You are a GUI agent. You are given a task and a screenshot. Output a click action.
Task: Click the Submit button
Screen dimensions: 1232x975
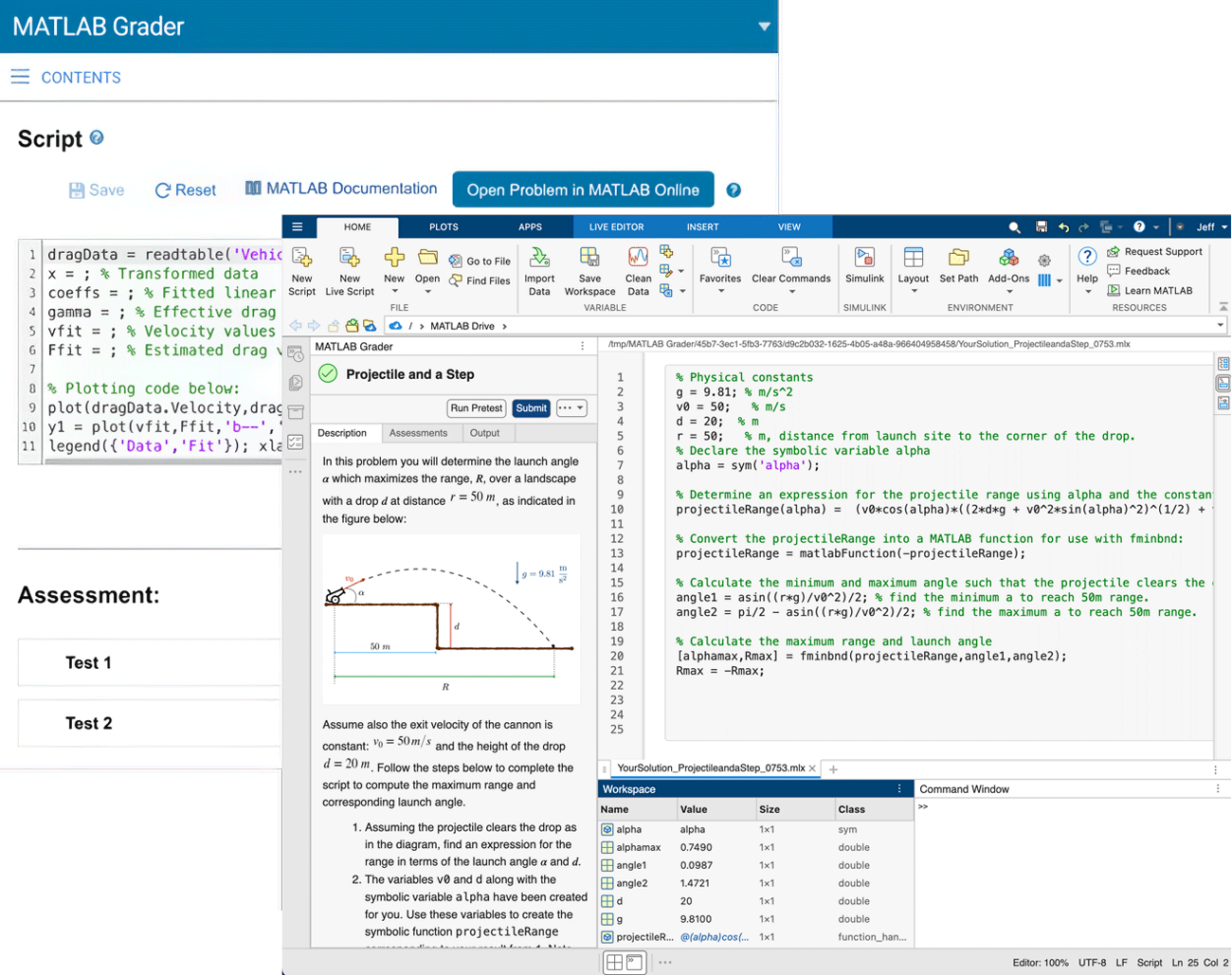coord(531,408)
